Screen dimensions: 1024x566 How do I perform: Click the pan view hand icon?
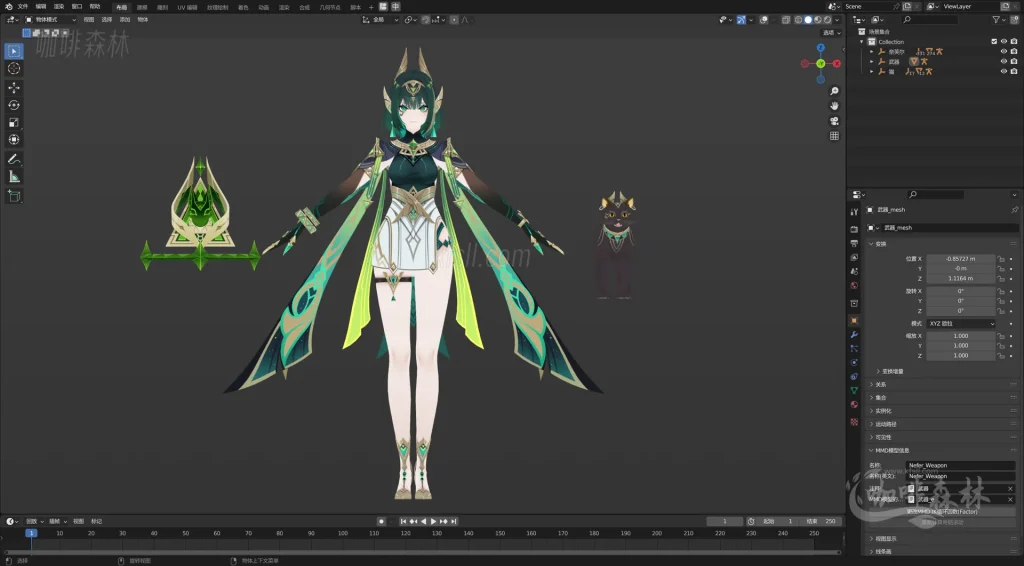pos(834,106)
